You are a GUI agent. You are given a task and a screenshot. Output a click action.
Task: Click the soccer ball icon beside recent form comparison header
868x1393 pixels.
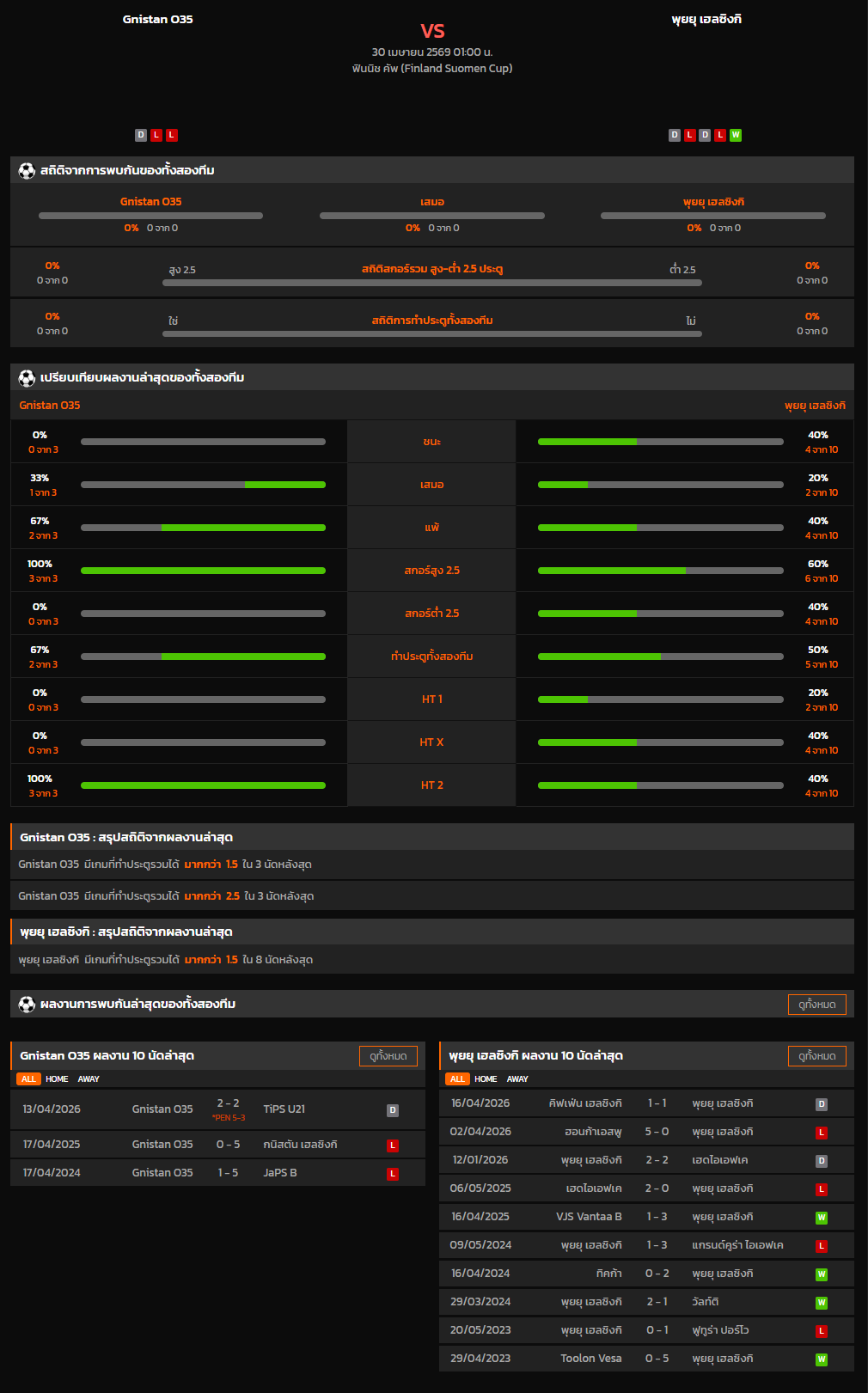point(27,378)
